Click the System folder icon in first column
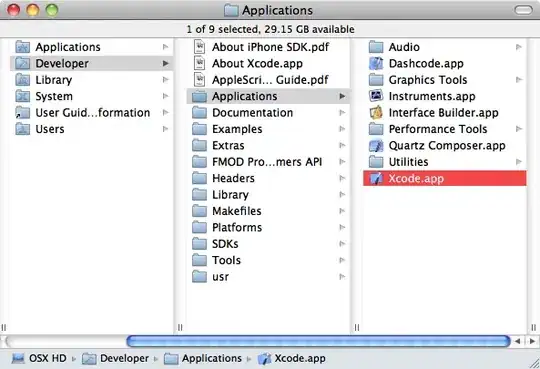This screenshot has height=369, width=540. 22,96
